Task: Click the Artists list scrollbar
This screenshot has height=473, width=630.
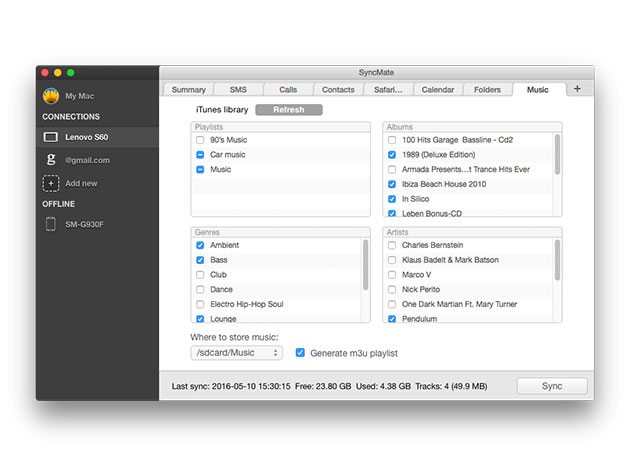Action: [557, 260]
